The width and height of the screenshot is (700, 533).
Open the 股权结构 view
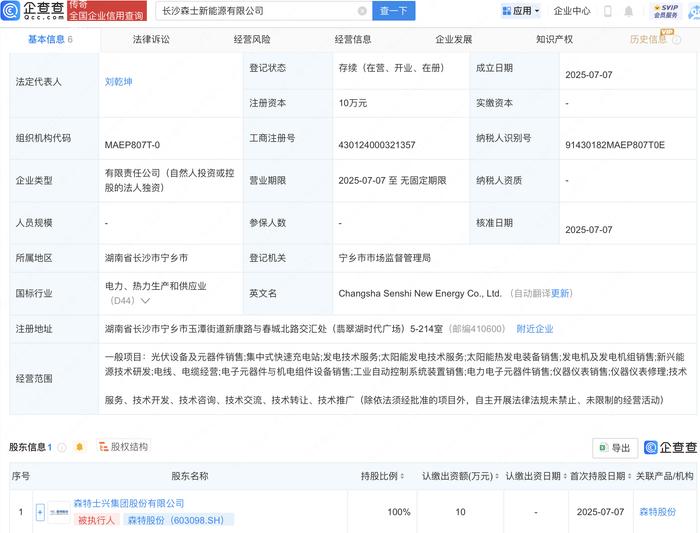point(123,447)
